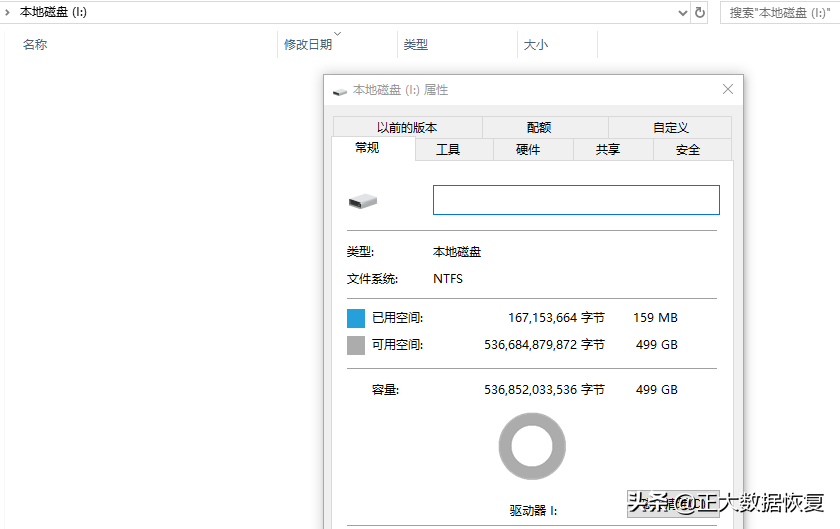840x529 pixels.
Task: Sort files by 类型 column header
Action: [416, 44]
